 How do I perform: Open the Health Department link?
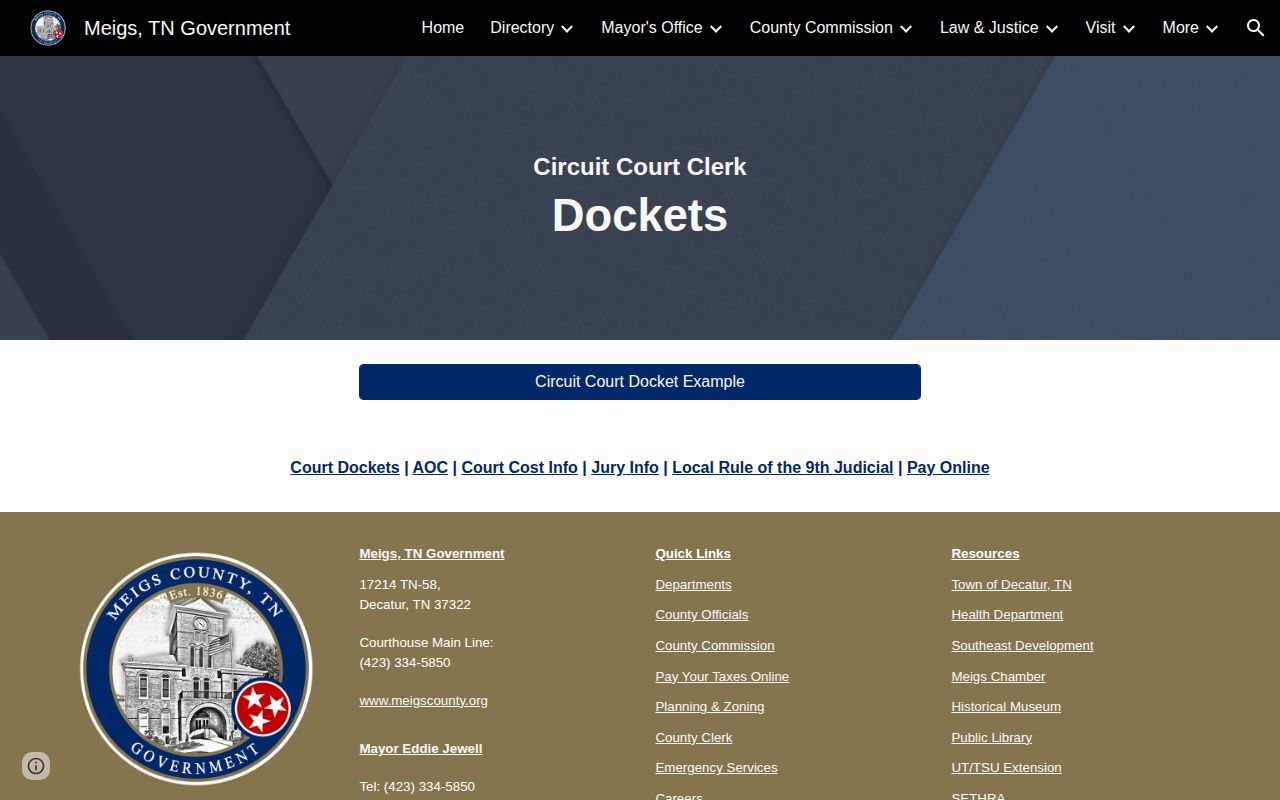(x=1007, y=615)
